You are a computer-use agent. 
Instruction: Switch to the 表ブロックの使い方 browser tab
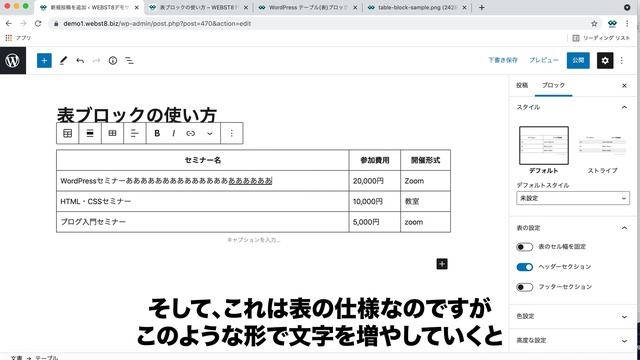pos(198,7)
